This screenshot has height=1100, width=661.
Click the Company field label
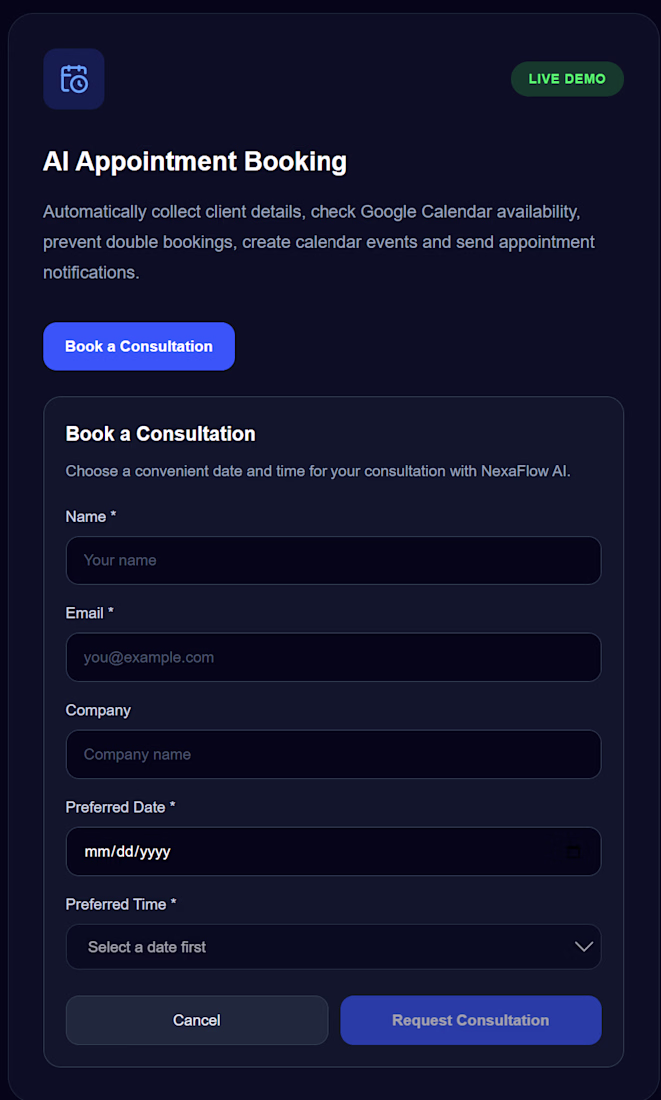(98, 710)
